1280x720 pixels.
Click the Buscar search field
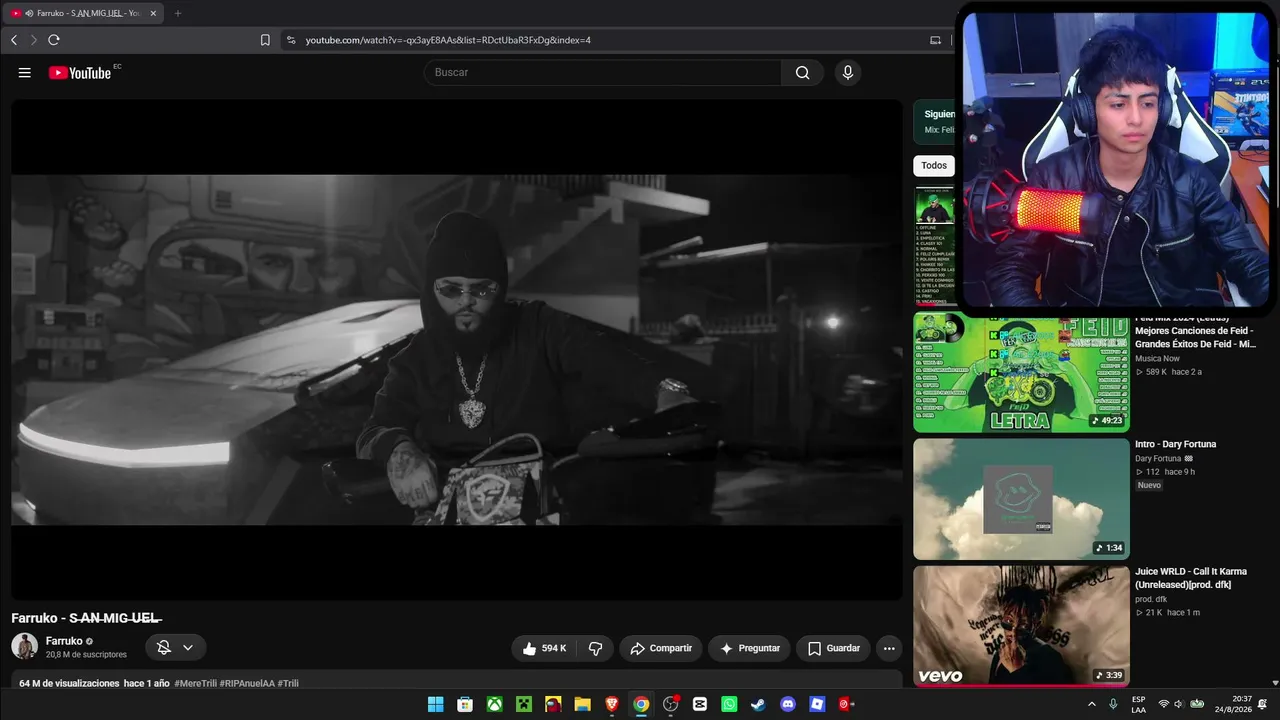pyautogui.click(x=603, y=72)
